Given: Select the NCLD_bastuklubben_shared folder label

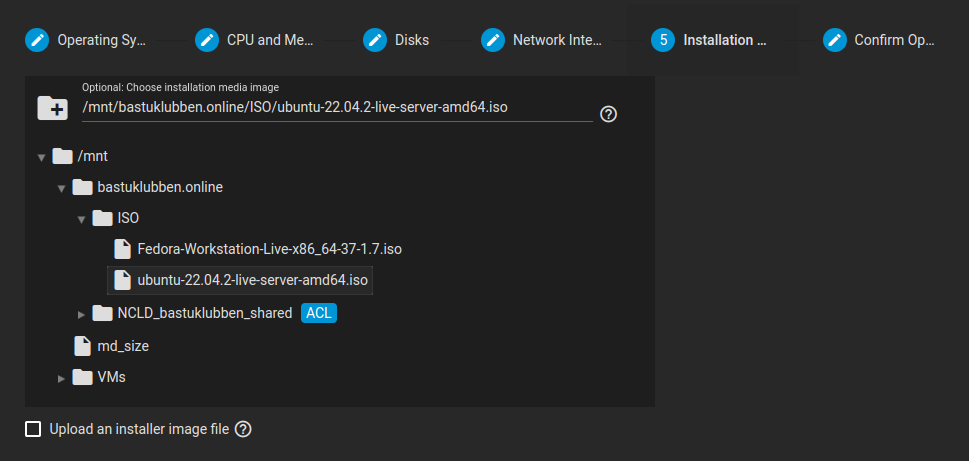Looking at the screenshot, I should click(x=205, y=313).
